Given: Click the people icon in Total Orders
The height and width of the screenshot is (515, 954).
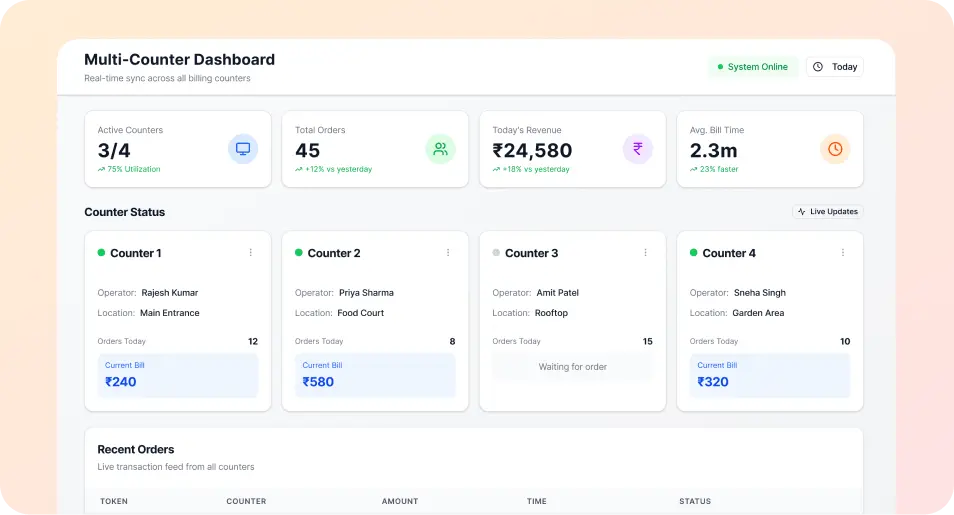Looking at the screenshot, I should (440, 149).
